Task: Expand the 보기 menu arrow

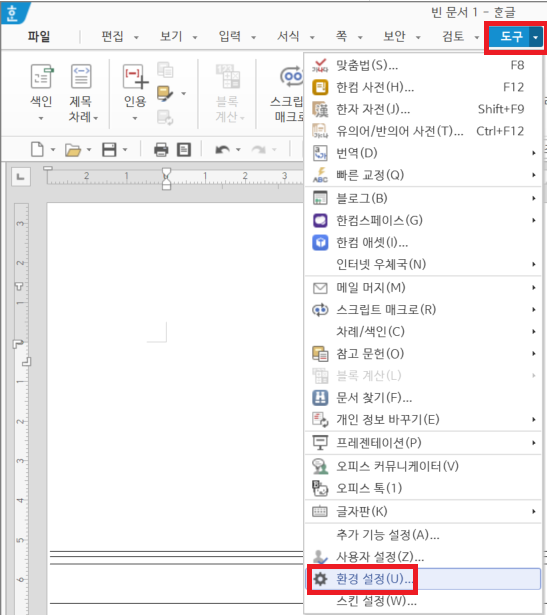Action: (x=195, y=38)
